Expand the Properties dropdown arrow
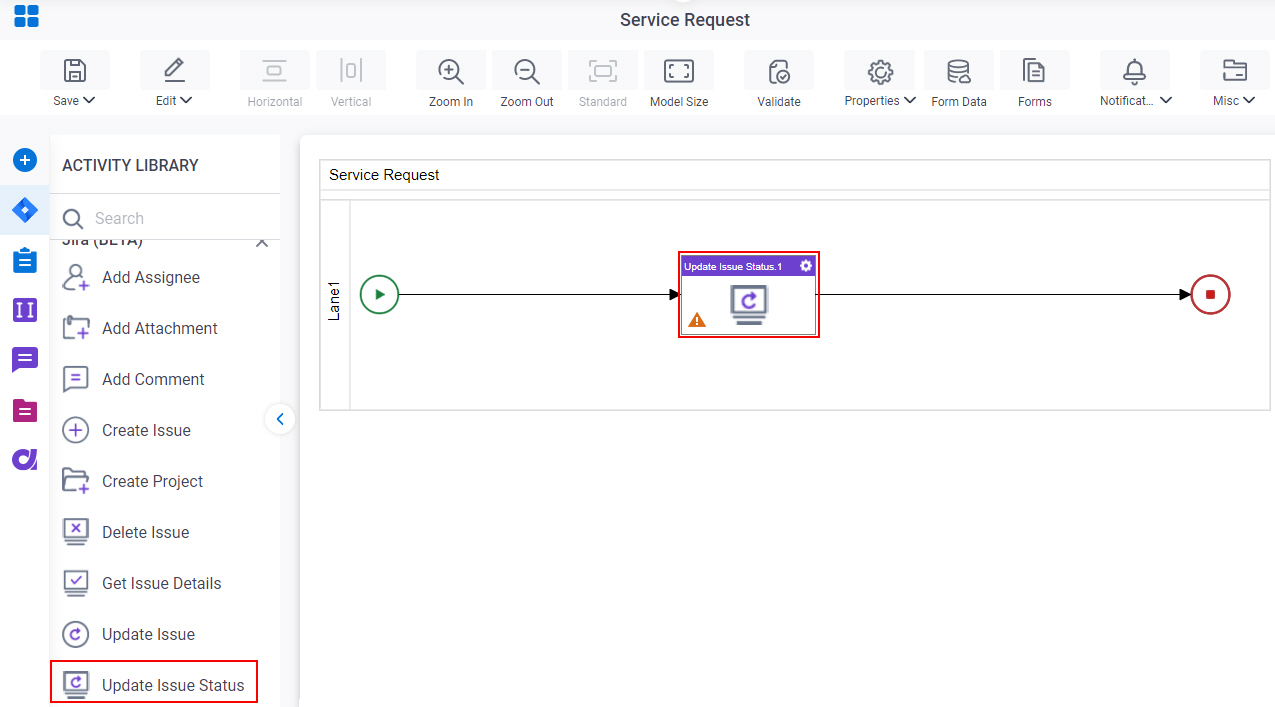1275x707 pixels. click(x=910, y=100)
